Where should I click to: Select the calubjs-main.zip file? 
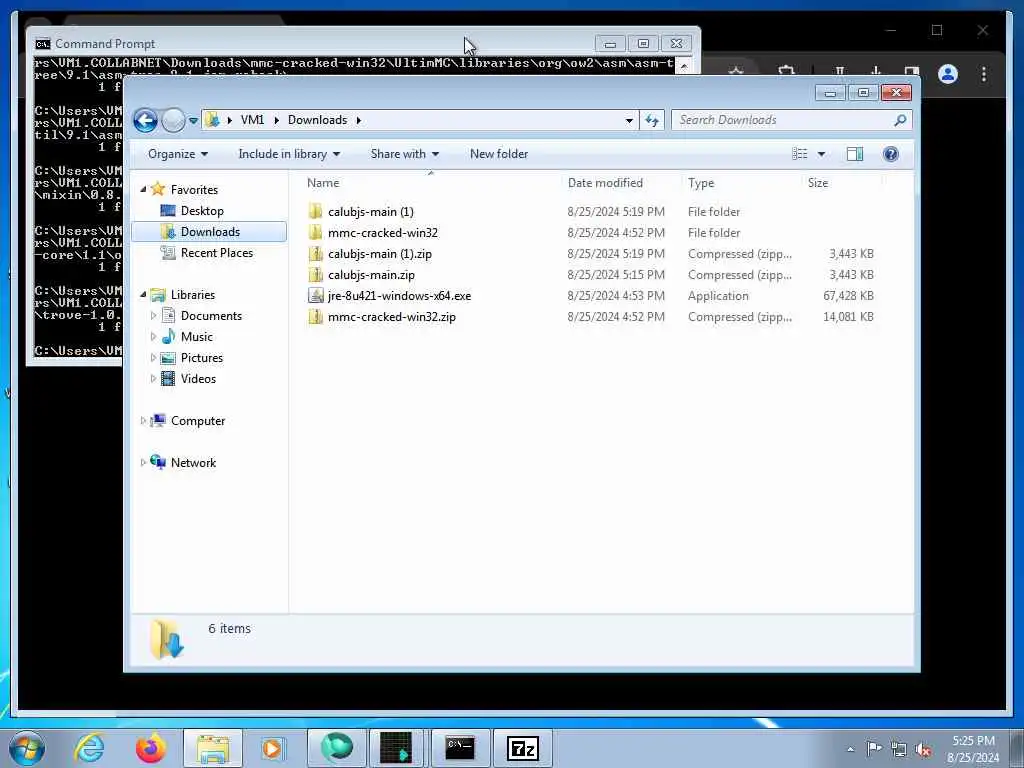tap(371, 274)
